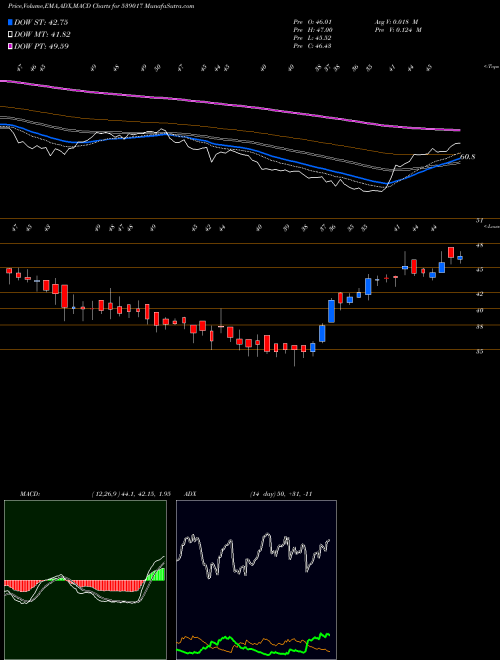
Task: Click the 'Avg V: 0.018 M' volume text
Action: (x=396, y=22)
